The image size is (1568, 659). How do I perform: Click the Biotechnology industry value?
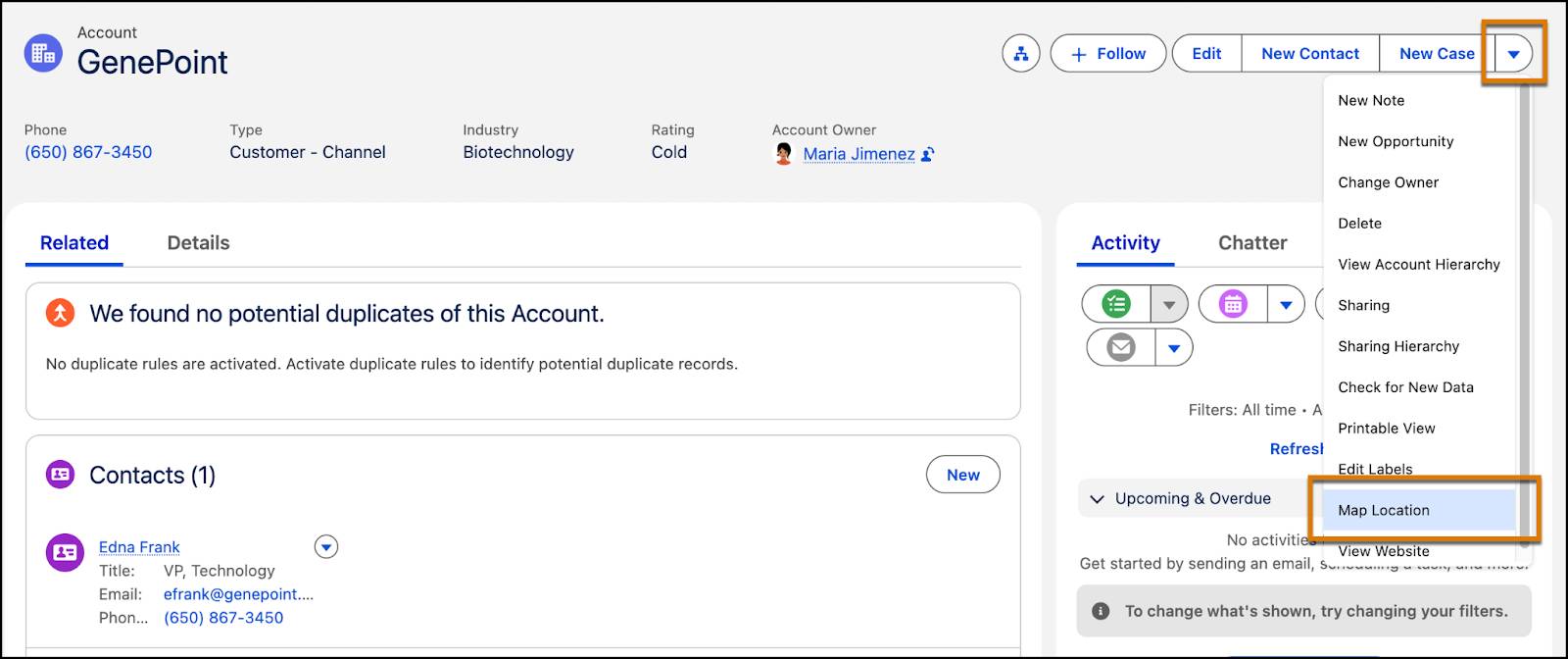pyautogui.click(x=518, y=152)
